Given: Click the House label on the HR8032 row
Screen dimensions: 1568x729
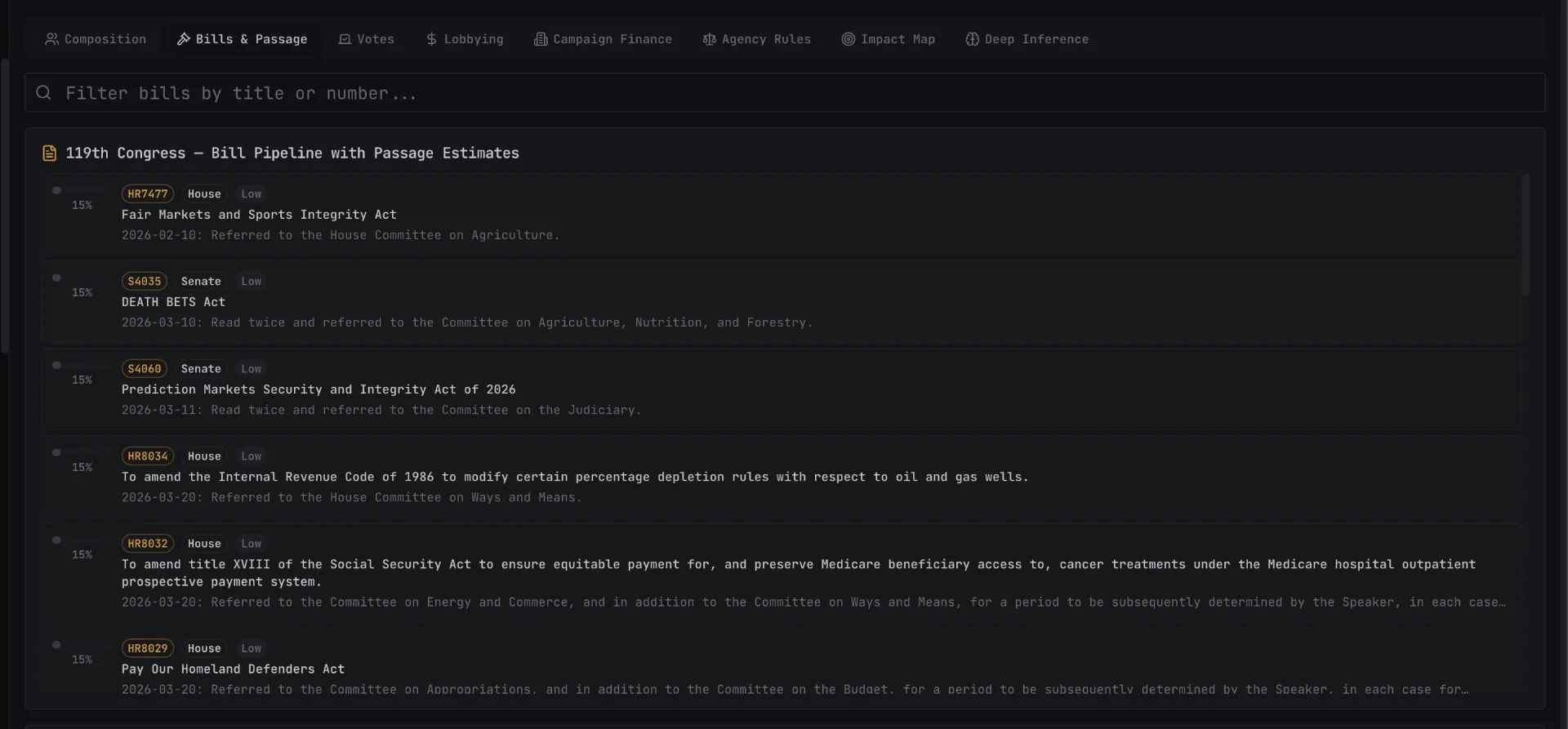Looking at the screenshot, I should [204, 544].
